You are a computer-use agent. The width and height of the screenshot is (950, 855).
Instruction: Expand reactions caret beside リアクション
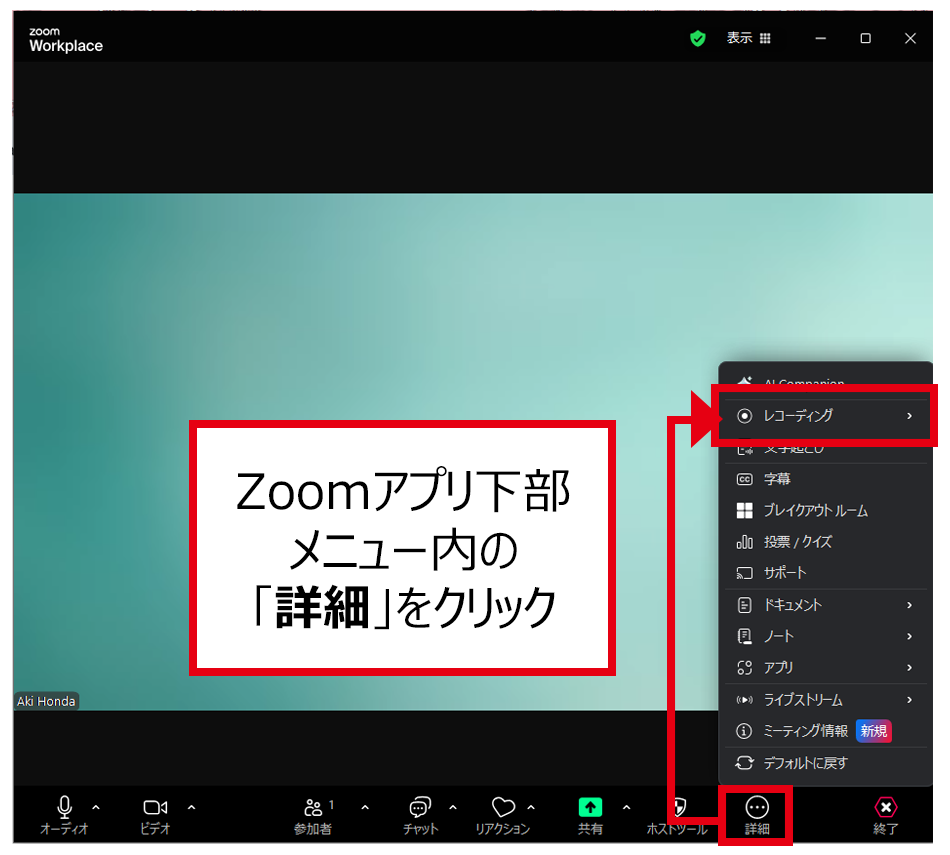point(531,808)
